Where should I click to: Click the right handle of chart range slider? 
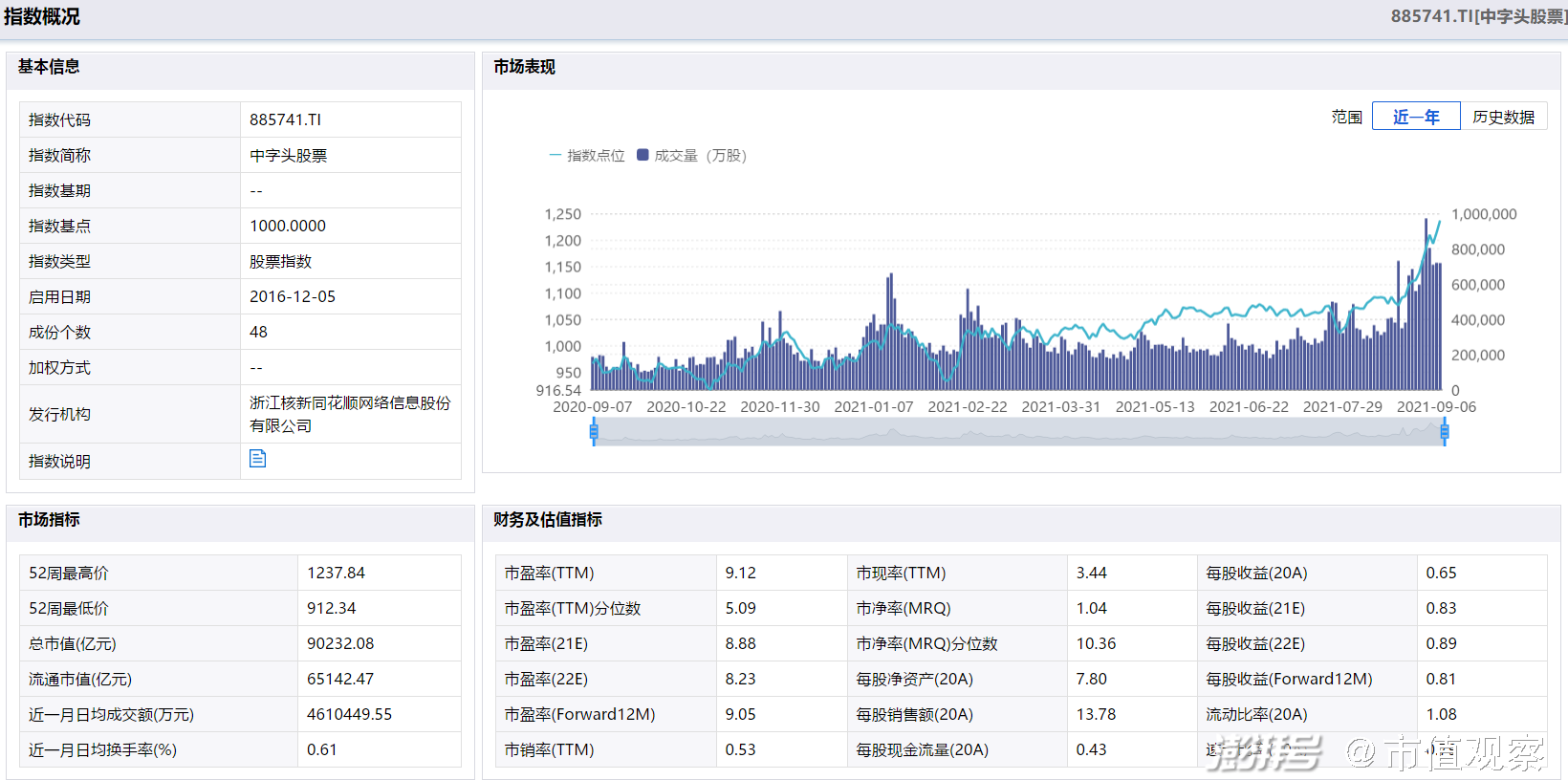1444,432
